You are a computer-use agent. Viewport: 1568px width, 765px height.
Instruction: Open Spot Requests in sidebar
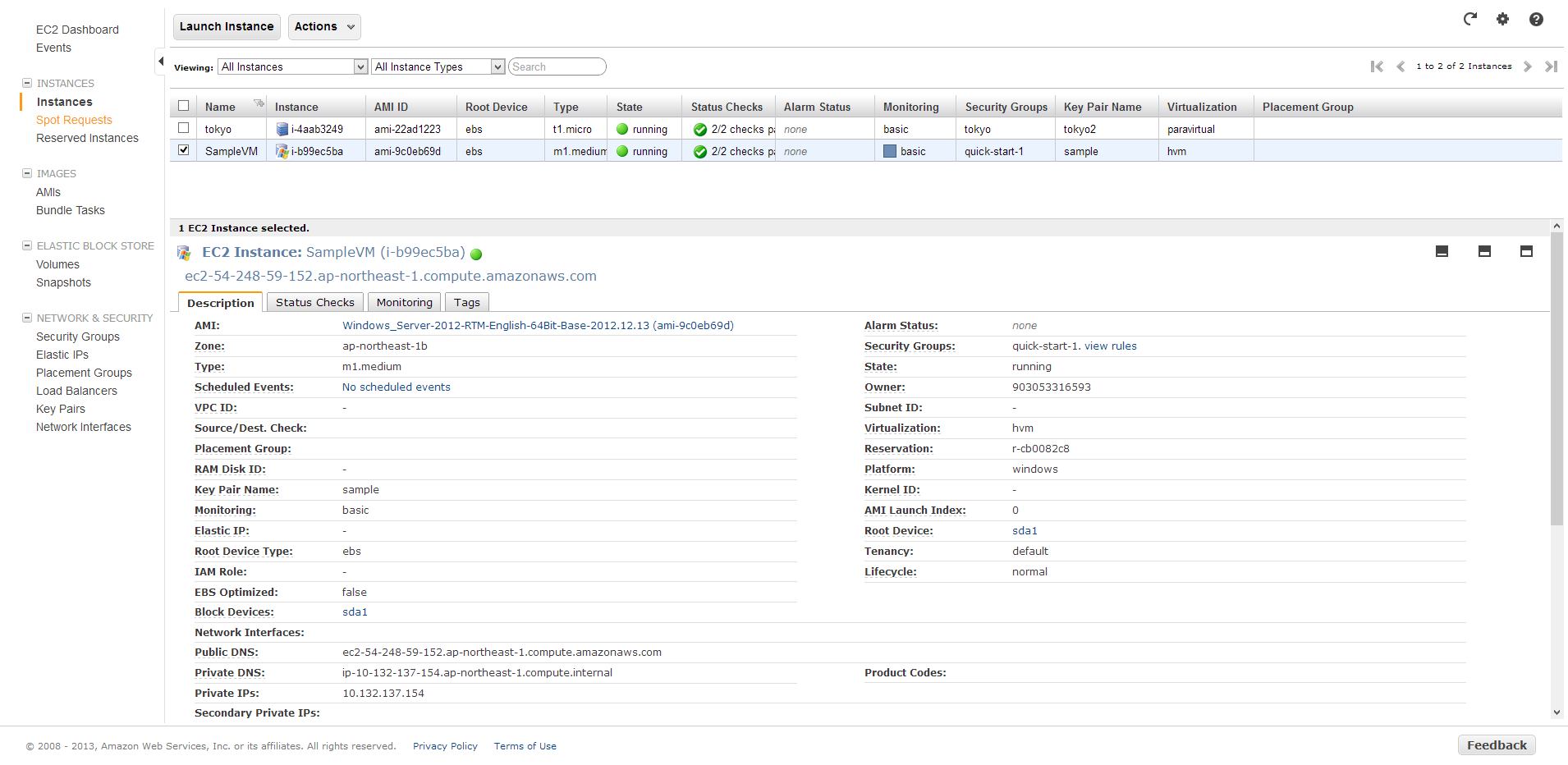point(74,120)
